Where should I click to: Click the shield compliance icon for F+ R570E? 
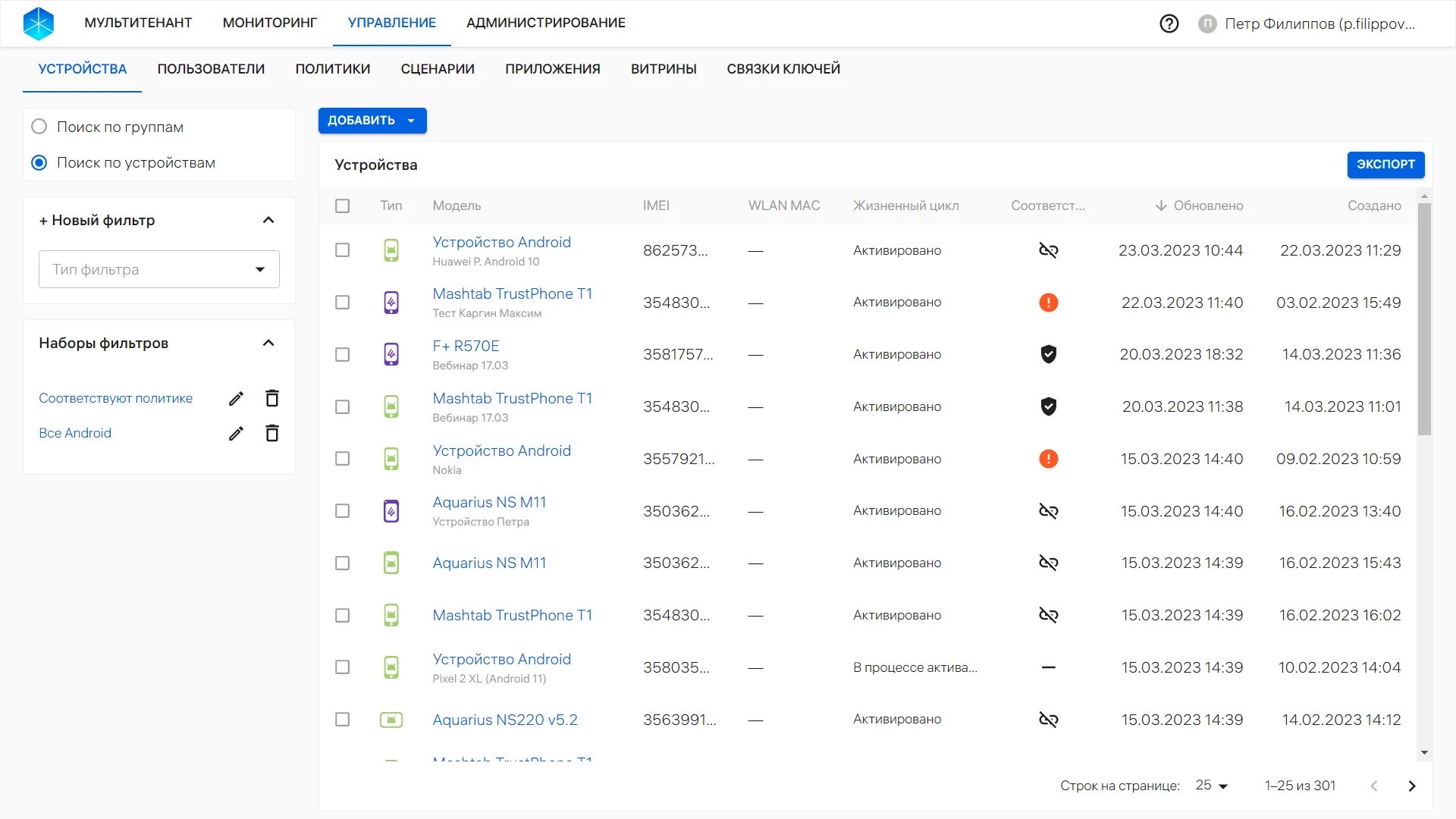(x=1048, y=354)
